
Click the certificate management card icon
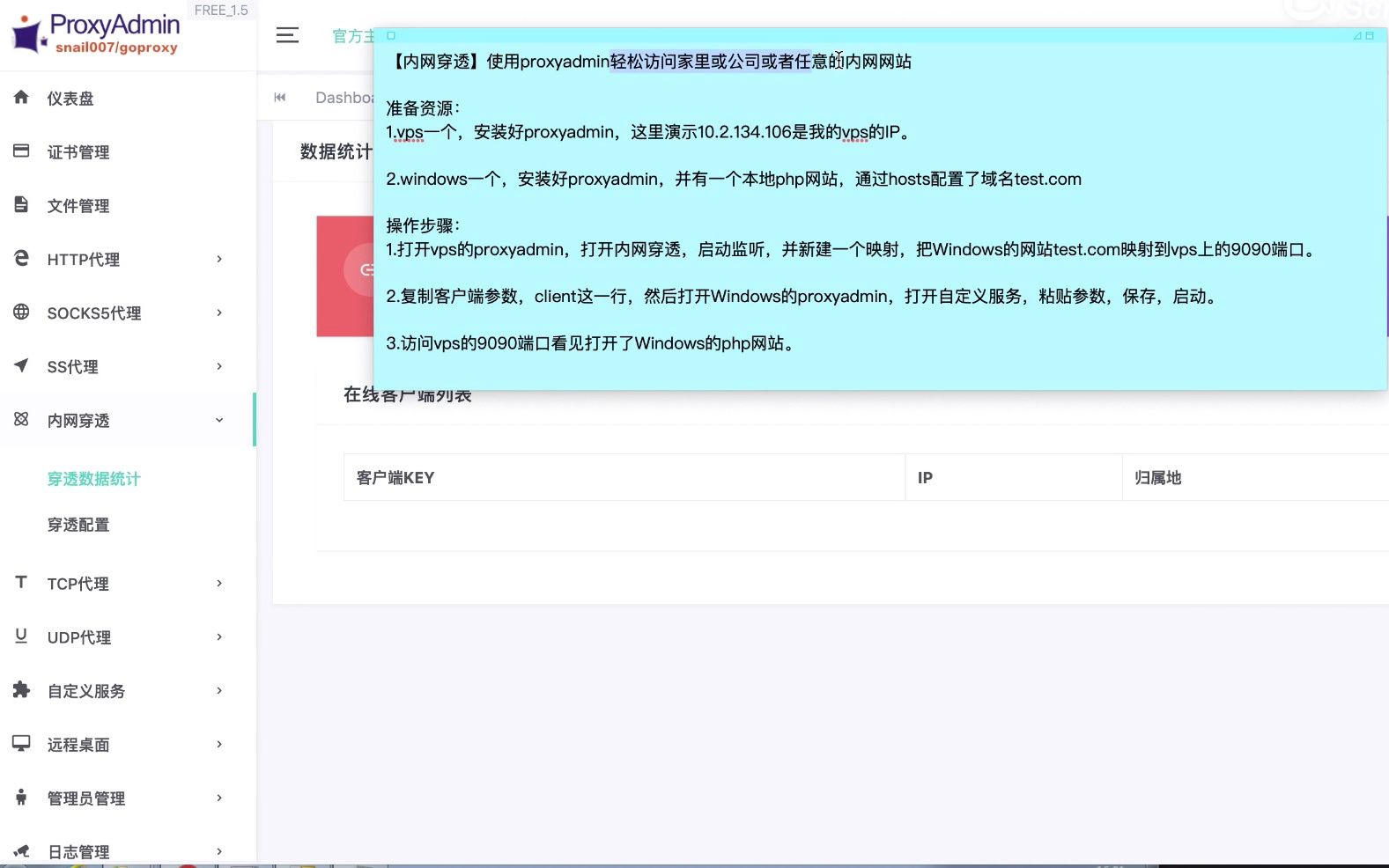click(x=21, y=151)
